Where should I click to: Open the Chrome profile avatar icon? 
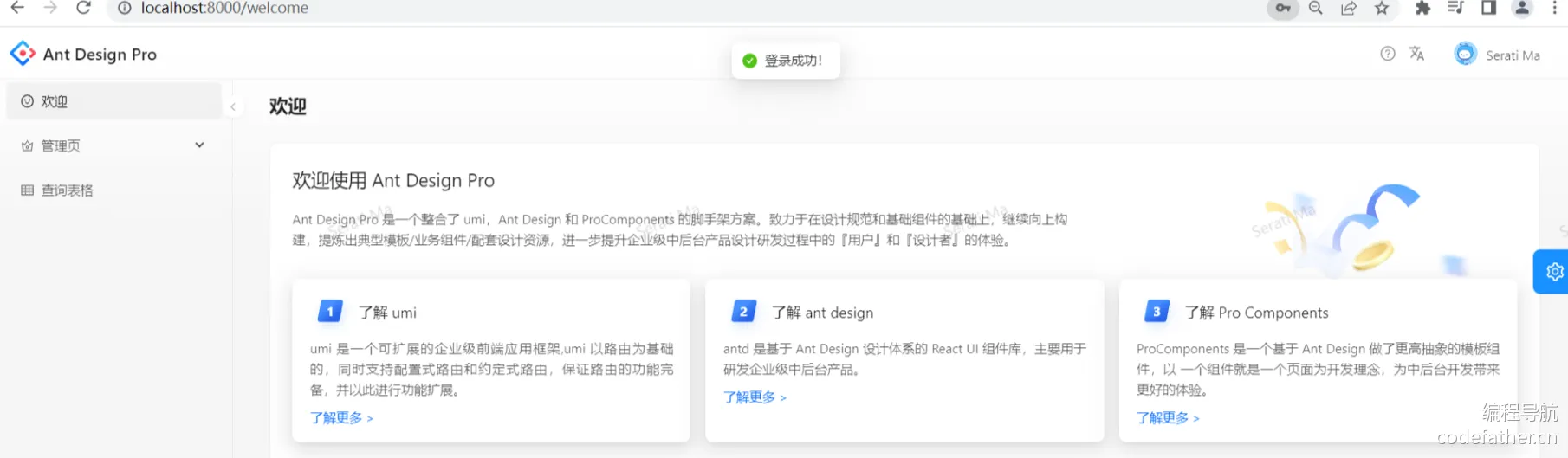1521,8
